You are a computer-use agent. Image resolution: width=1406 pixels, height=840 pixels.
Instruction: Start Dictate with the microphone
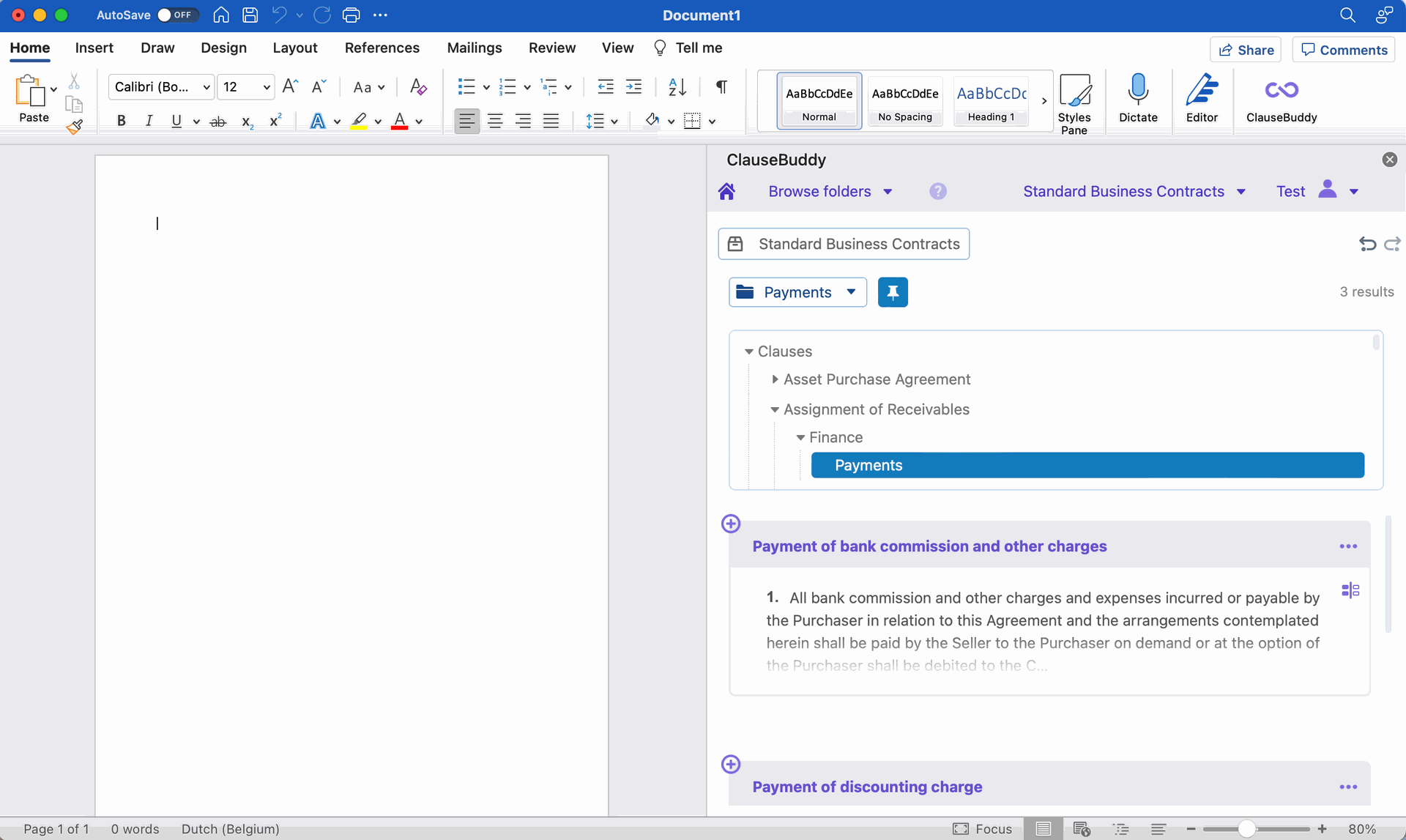click(1138, 98)
